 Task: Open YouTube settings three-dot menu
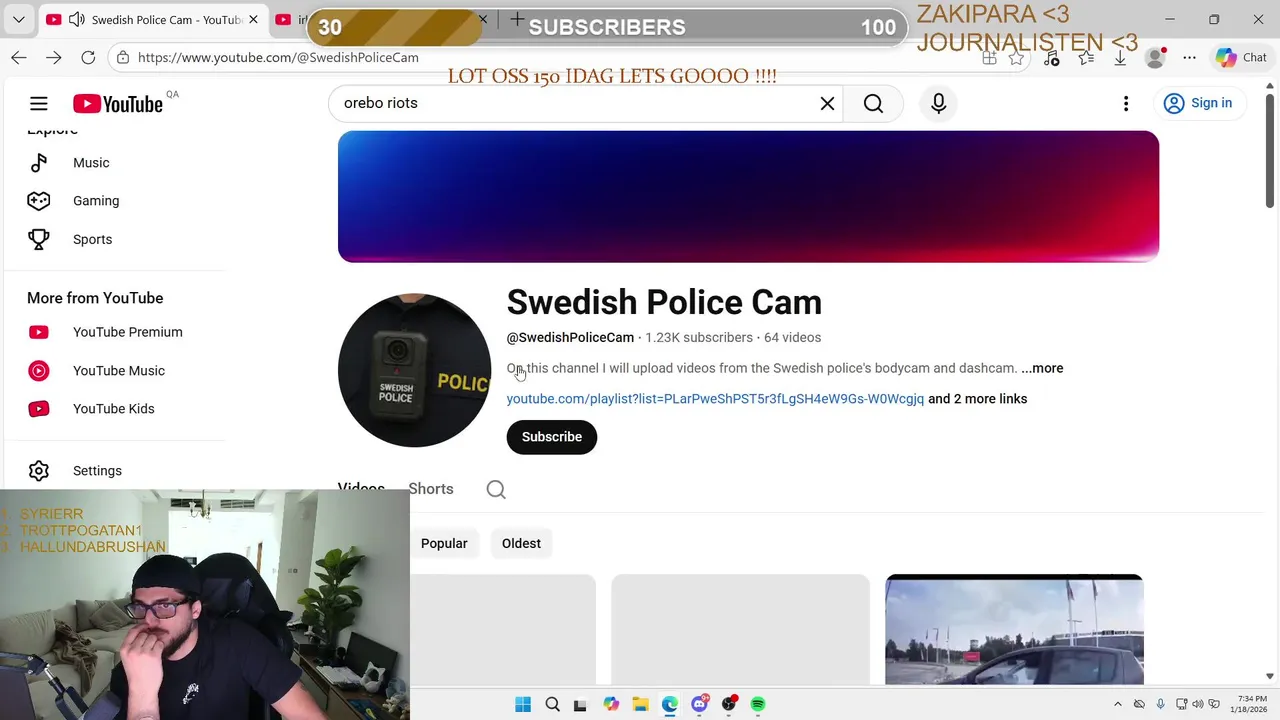pyautogui.click(x=1126, y=103)
